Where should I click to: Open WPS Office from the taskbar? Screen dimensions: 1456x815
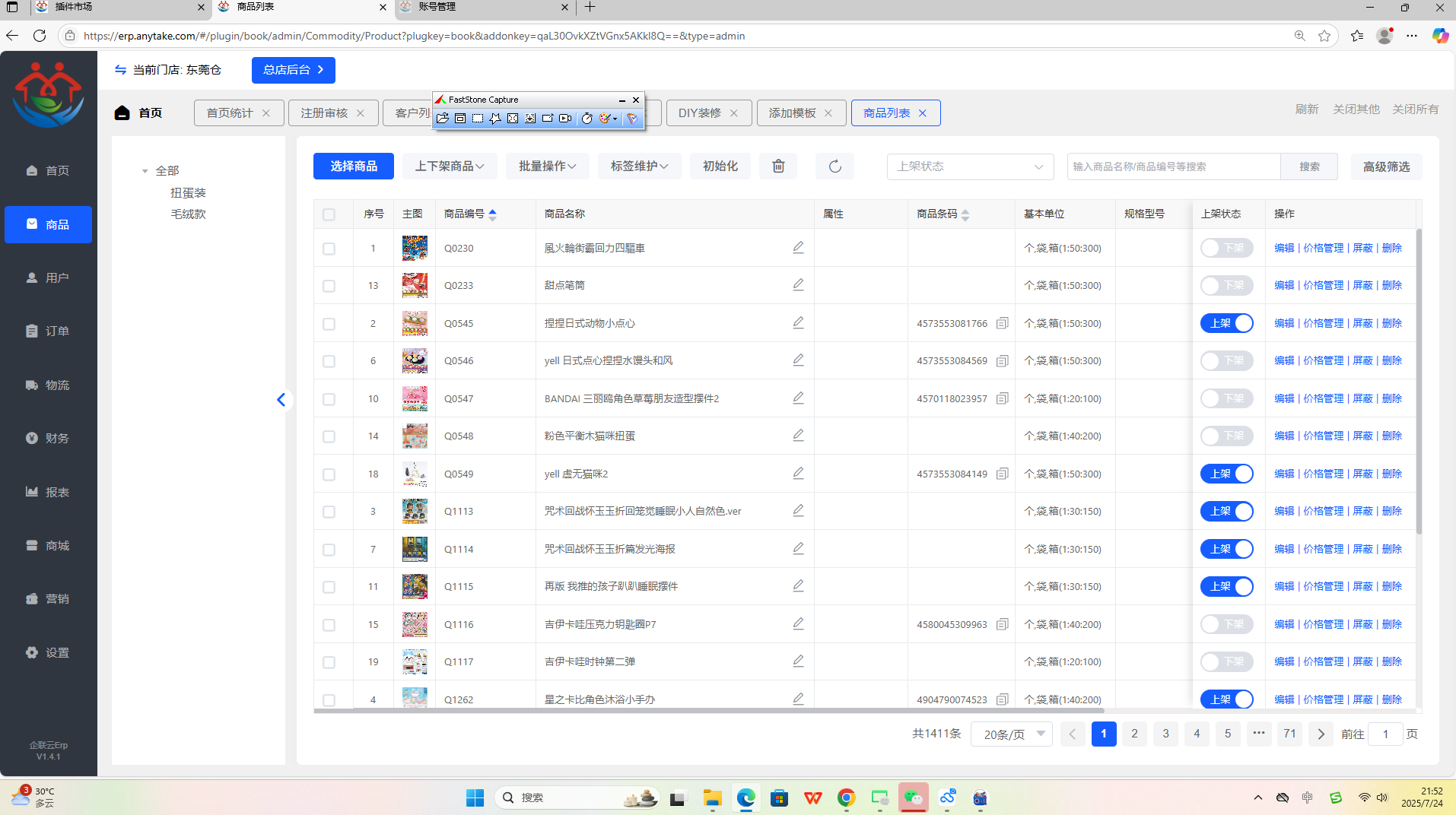(812, 798)
